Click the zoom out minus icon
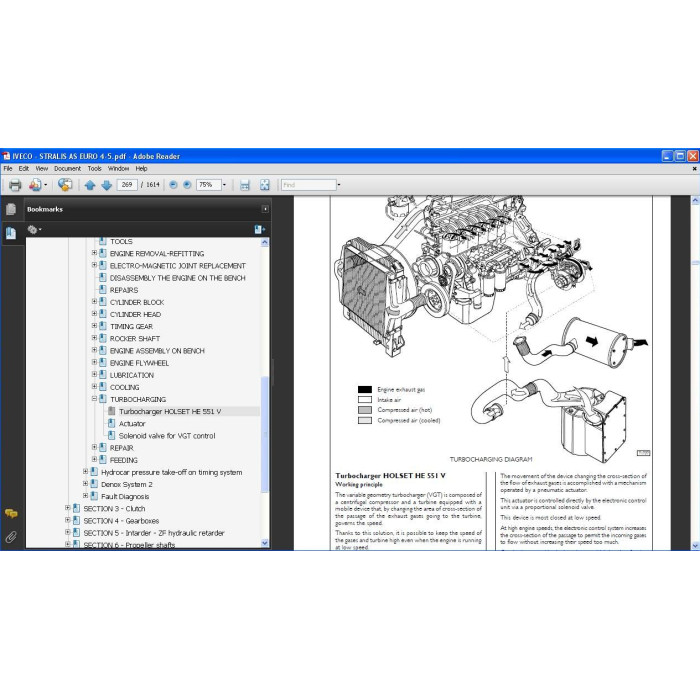Image resolution: width=700 pixels, height=700 pixels. [x=173, y=185]
